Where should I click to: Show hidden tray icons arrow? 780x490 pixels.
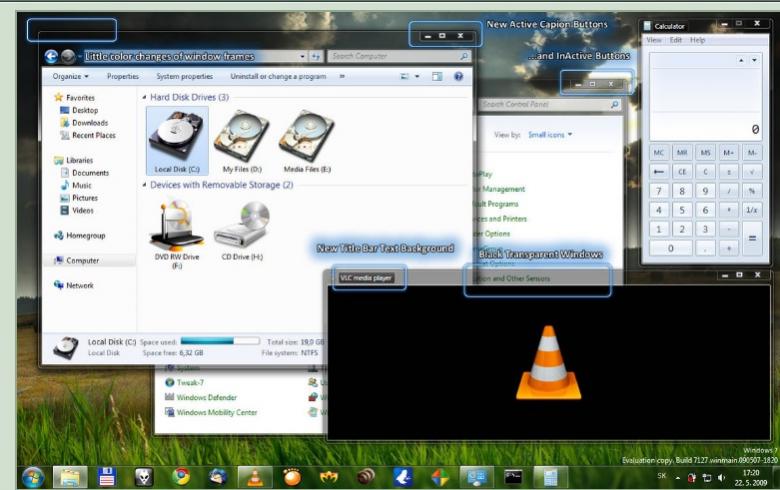[678, 478]
